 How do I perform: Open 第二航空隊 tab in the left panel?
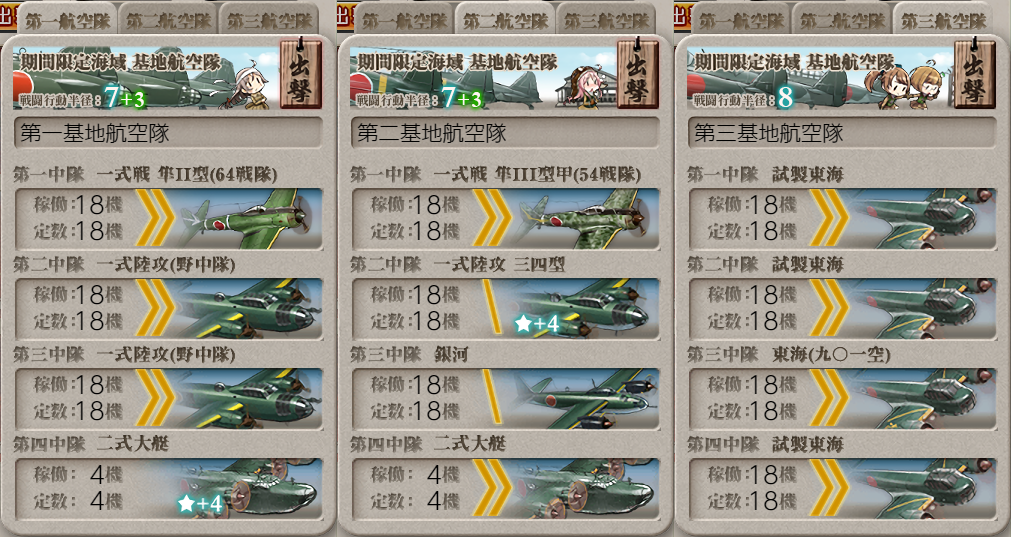tap(168, 19)
